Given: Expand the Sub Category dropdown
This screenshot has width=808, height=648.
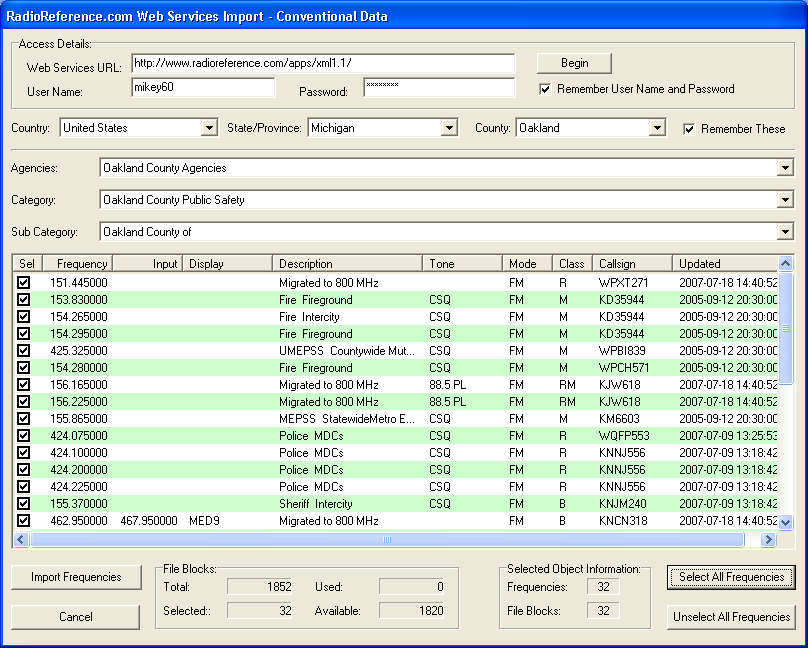Looking at the screenshot, I should click(785, 232).
